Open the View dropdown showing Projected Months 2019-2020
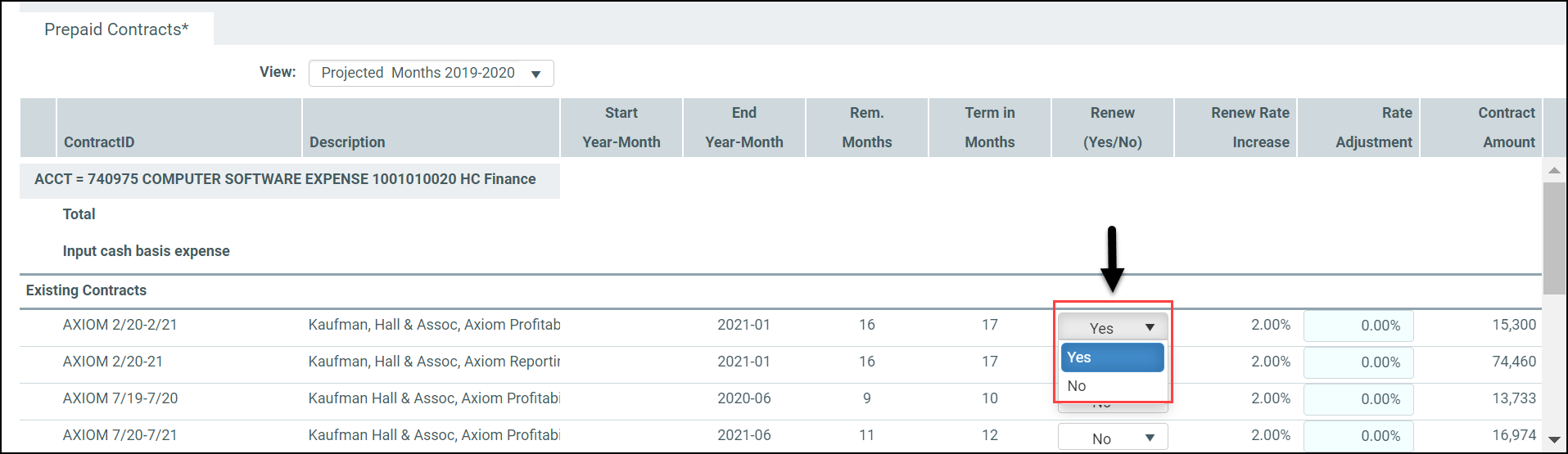Viewport: 1568px width, 454px height. tap(431, 73)
